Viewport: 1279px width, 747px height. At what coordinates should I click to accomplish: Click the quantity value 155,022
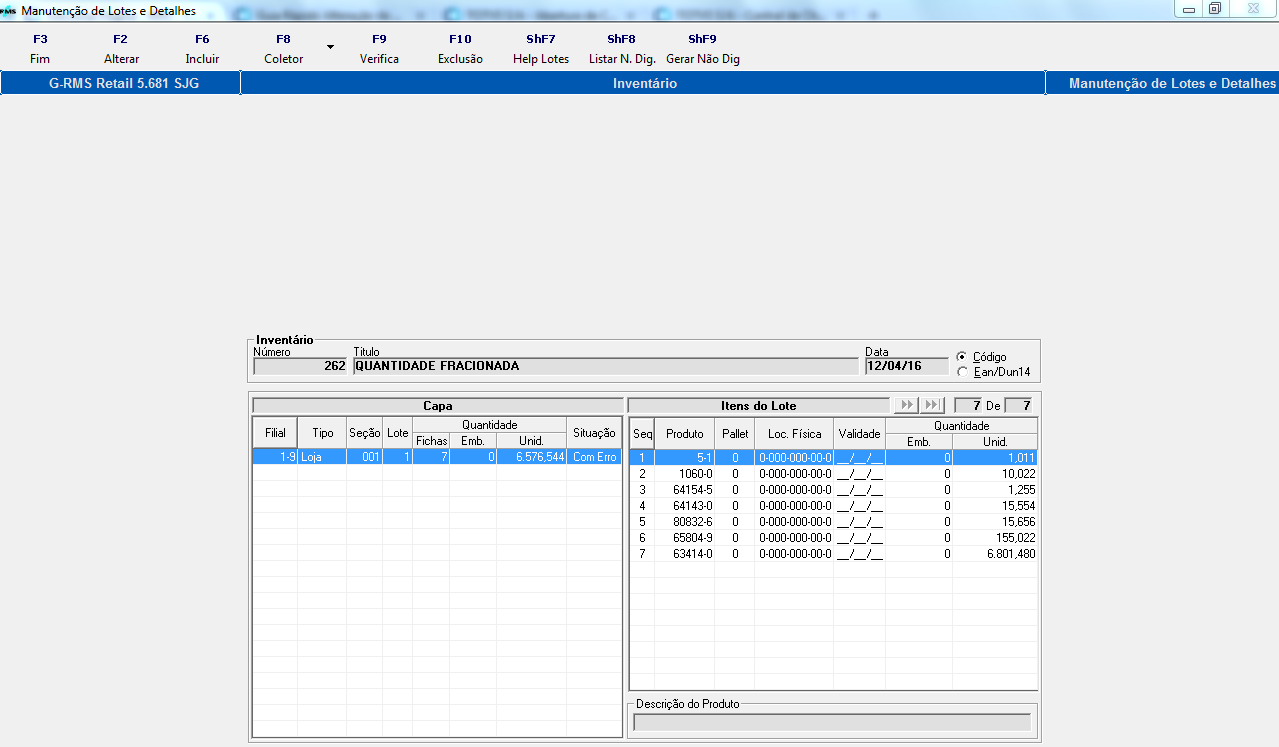(995, 537)
